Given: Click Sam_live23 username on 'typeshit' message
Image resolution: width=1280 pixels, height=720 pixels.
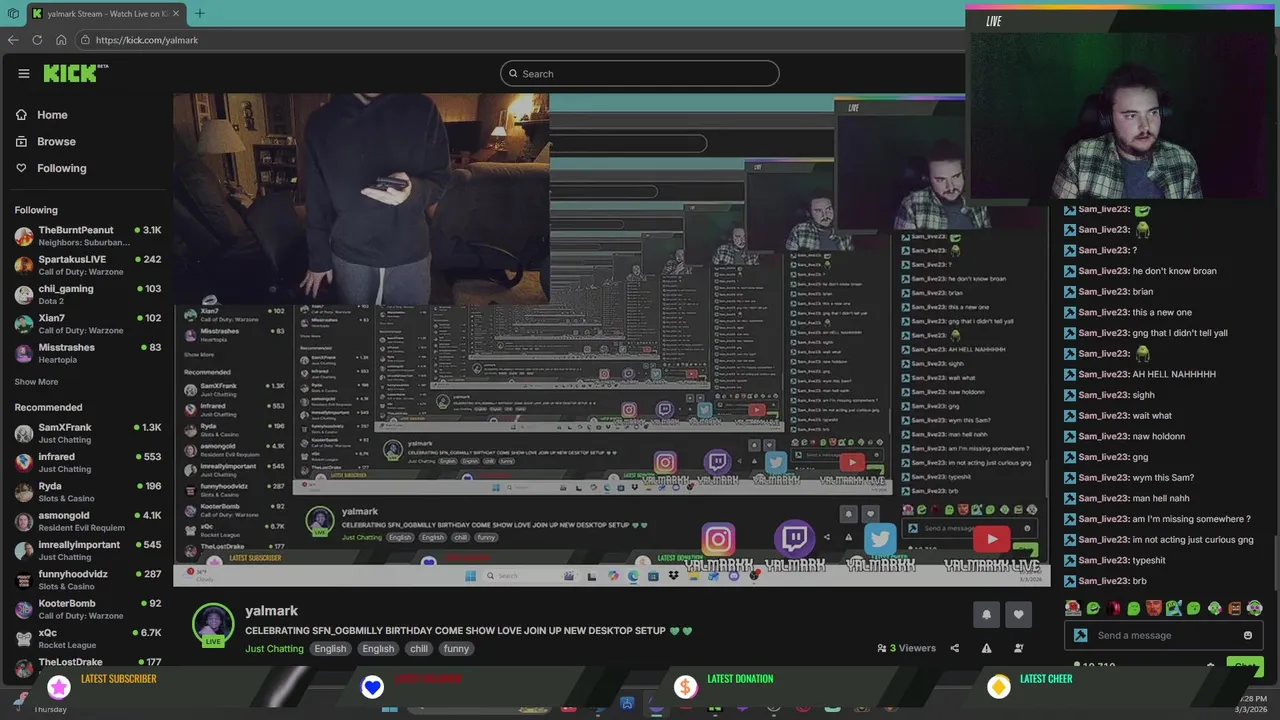Looking at the screenshot, I should coord(1104,560).
